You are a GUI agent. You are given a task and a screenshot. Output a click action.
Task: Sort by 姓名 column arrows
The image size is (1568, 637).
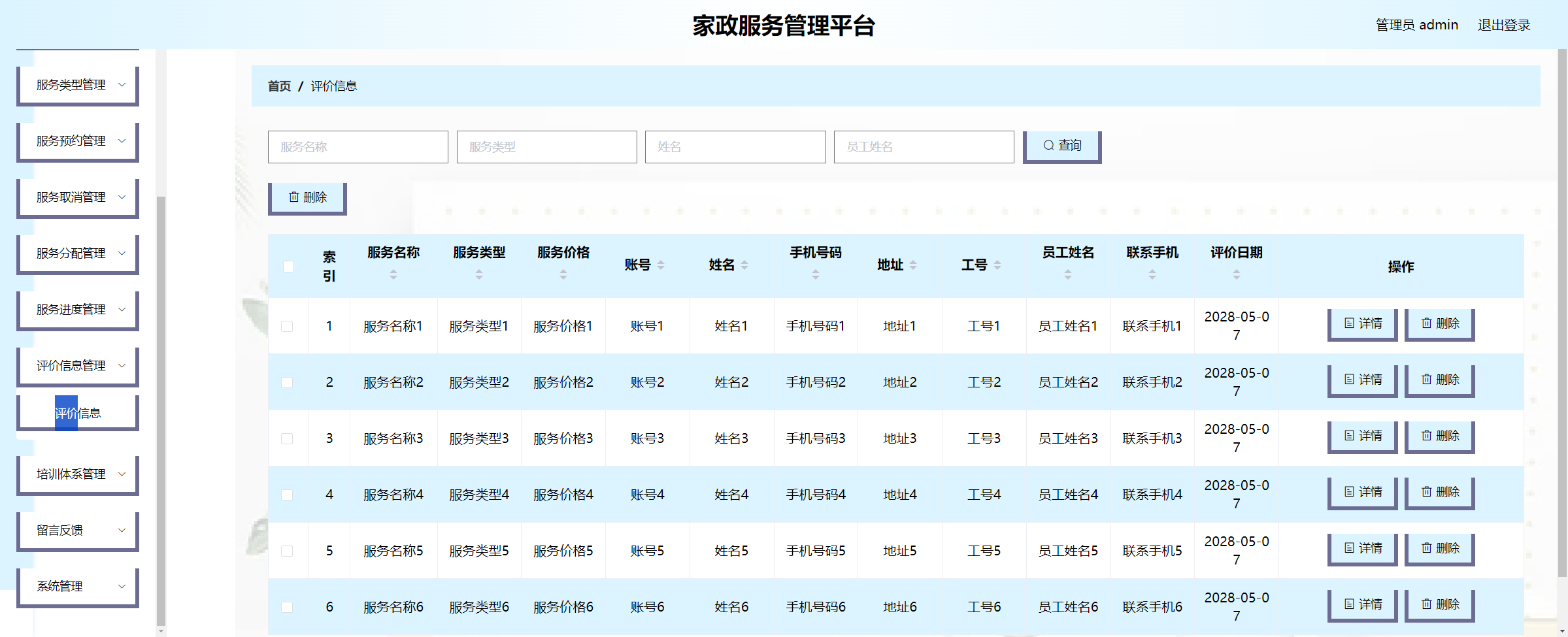(744, 265)
